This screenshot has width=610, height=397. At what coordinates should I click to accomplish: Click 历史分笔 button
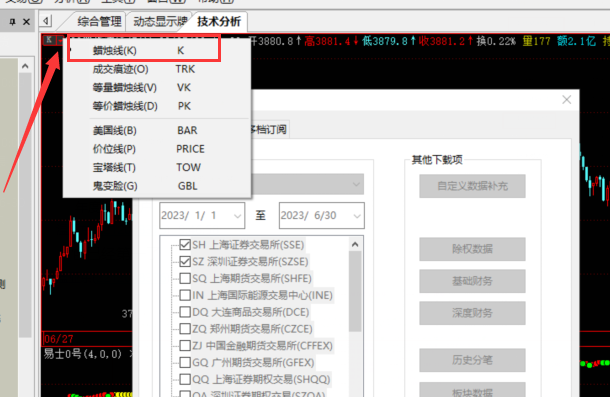click(472, 360)
